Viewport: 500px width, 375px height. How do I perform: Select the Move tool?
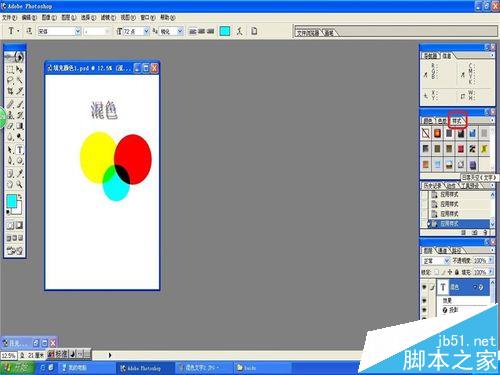pyautogui.click(x=19, y=70)
